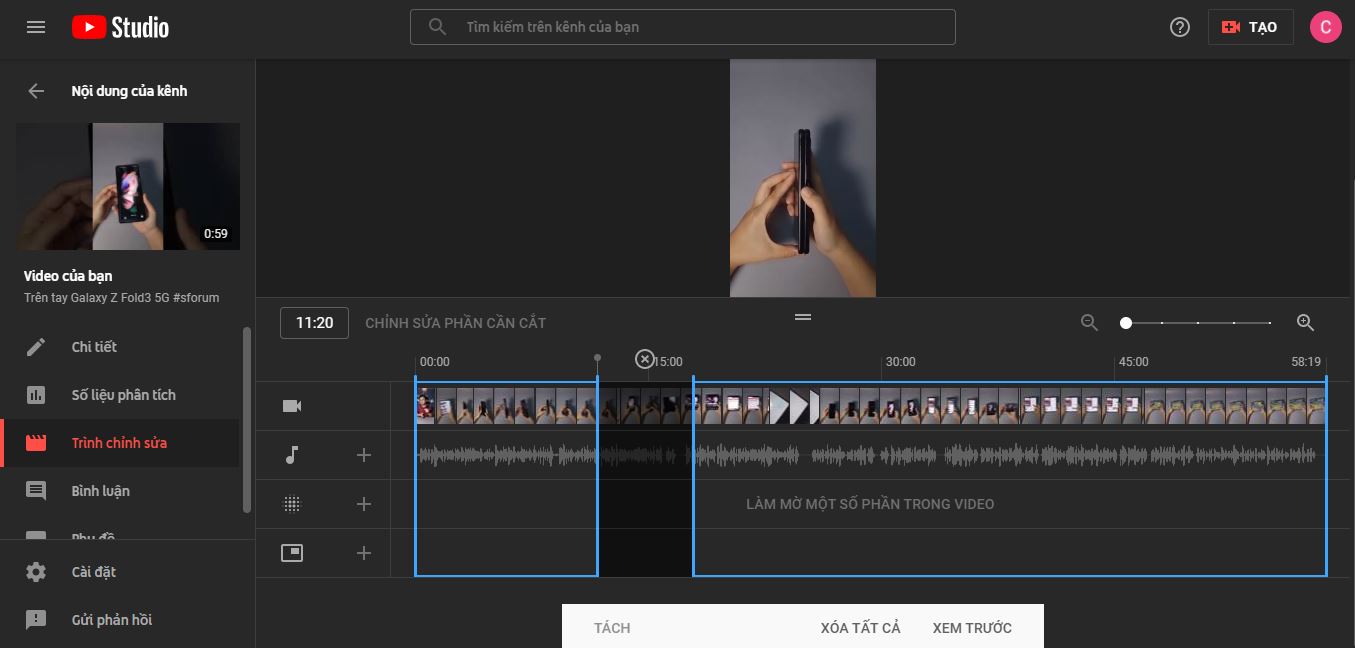1355x648 pixels.
Task: Select Bình luận in the sidebar
Action: point(100,491)
